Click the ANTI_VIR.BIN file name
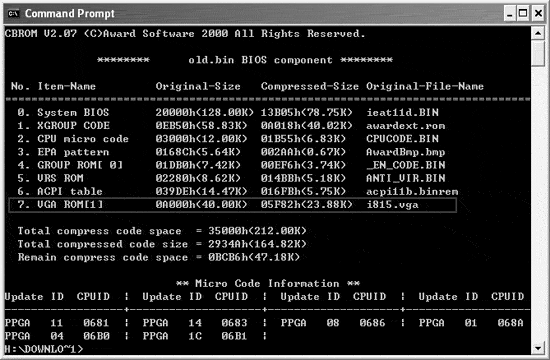The width and height of the screenshot is (550, 360). coord(405,178)
